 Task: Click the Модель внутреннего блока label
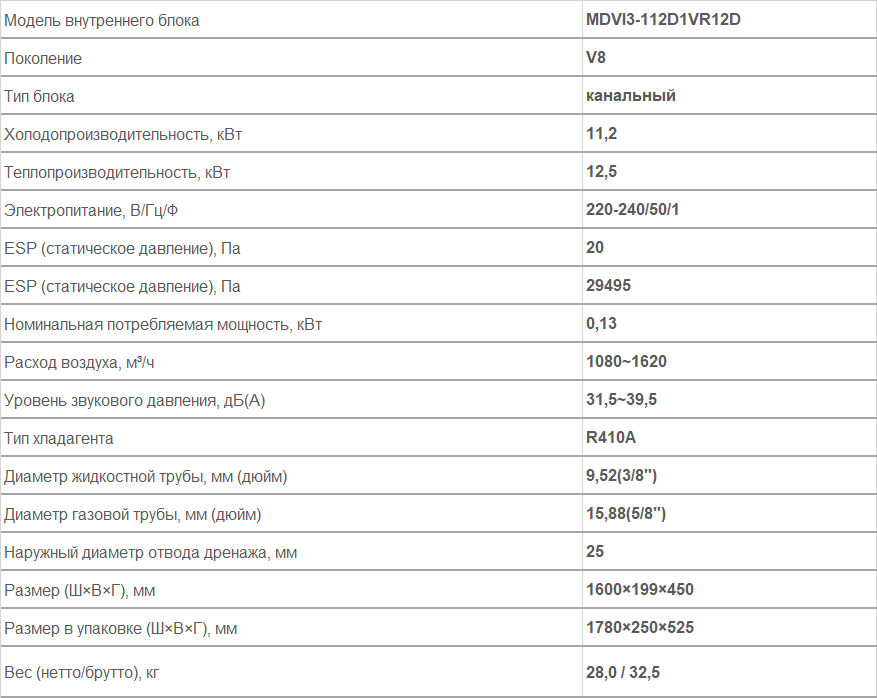101,21
